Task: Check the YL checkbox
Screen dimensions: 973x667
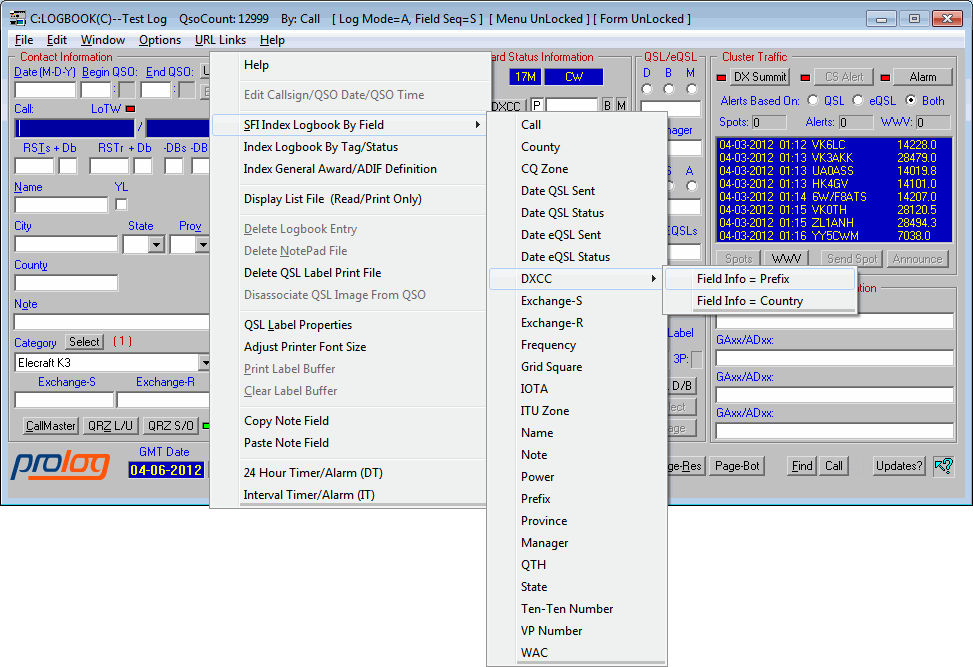Action: 121,205
